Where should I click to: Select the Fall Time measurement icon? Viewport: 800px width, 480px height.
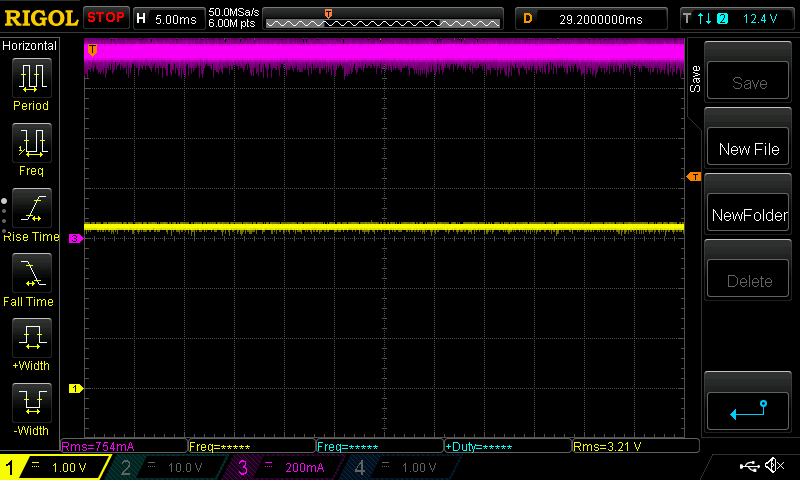31,272
